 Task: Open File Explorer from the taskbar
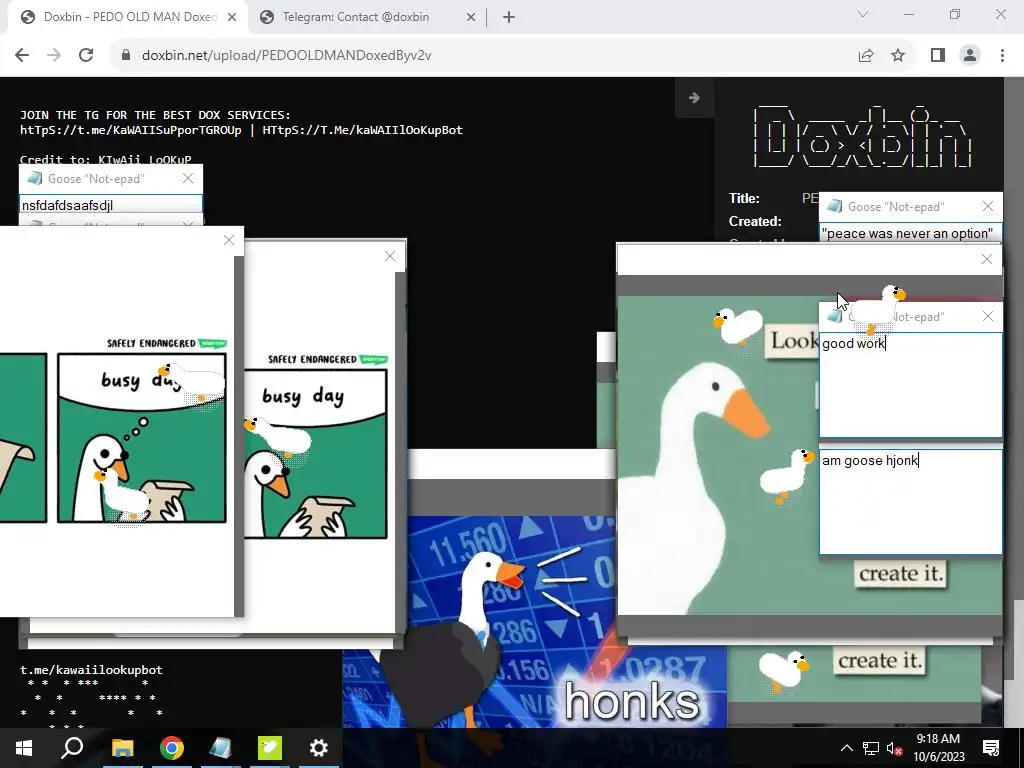(122, 748)
